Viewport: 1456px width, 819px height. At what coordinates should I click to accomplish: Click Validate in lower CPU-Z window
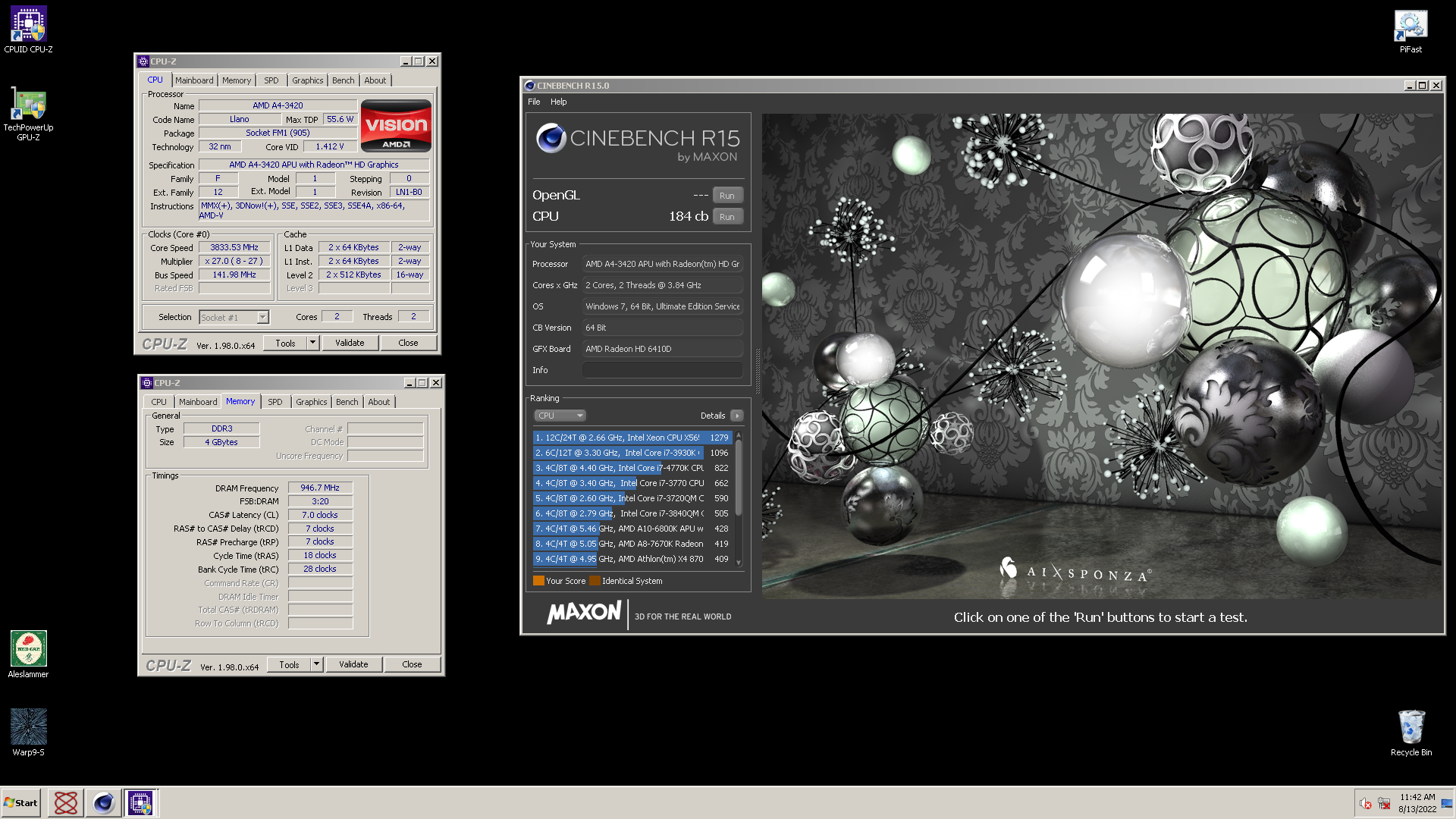pos(353,664)
